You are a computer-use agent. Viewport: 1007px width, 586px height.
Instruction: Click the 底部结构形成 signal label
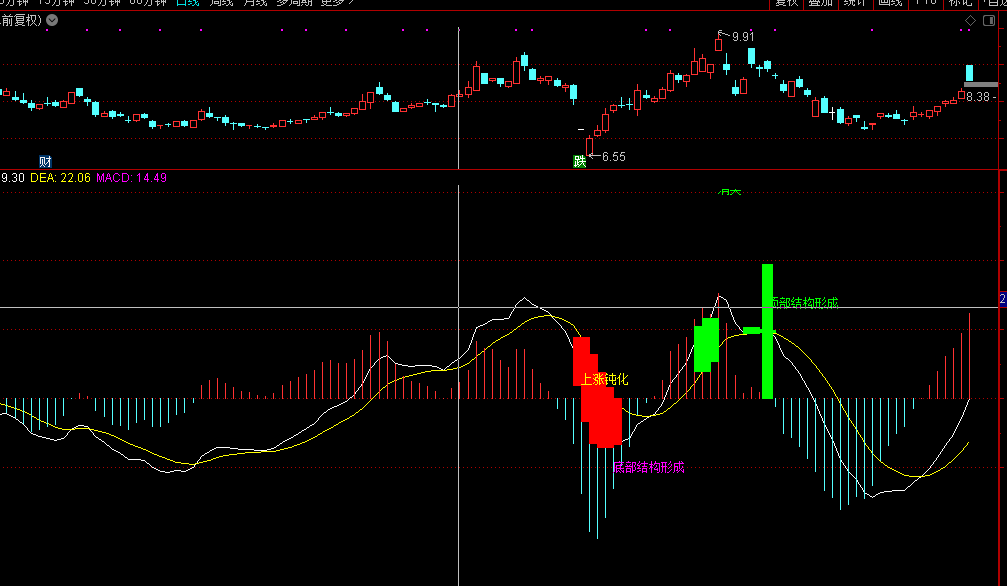pyautogui.click(x=648, y=467)
